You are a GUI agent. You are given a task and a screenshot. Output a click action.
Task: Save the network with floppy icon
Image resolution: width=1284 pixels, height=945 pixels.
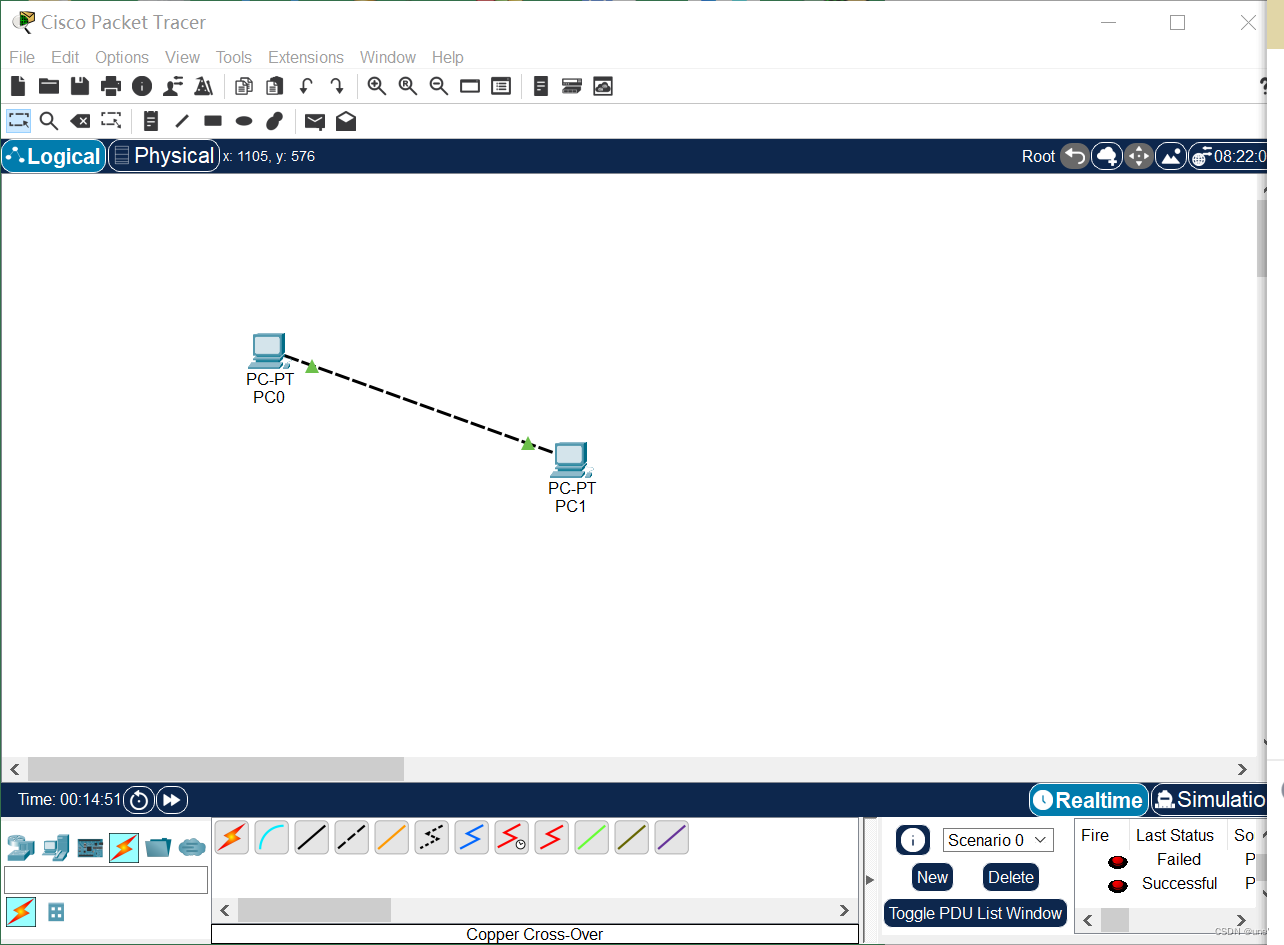coord(80,86)
